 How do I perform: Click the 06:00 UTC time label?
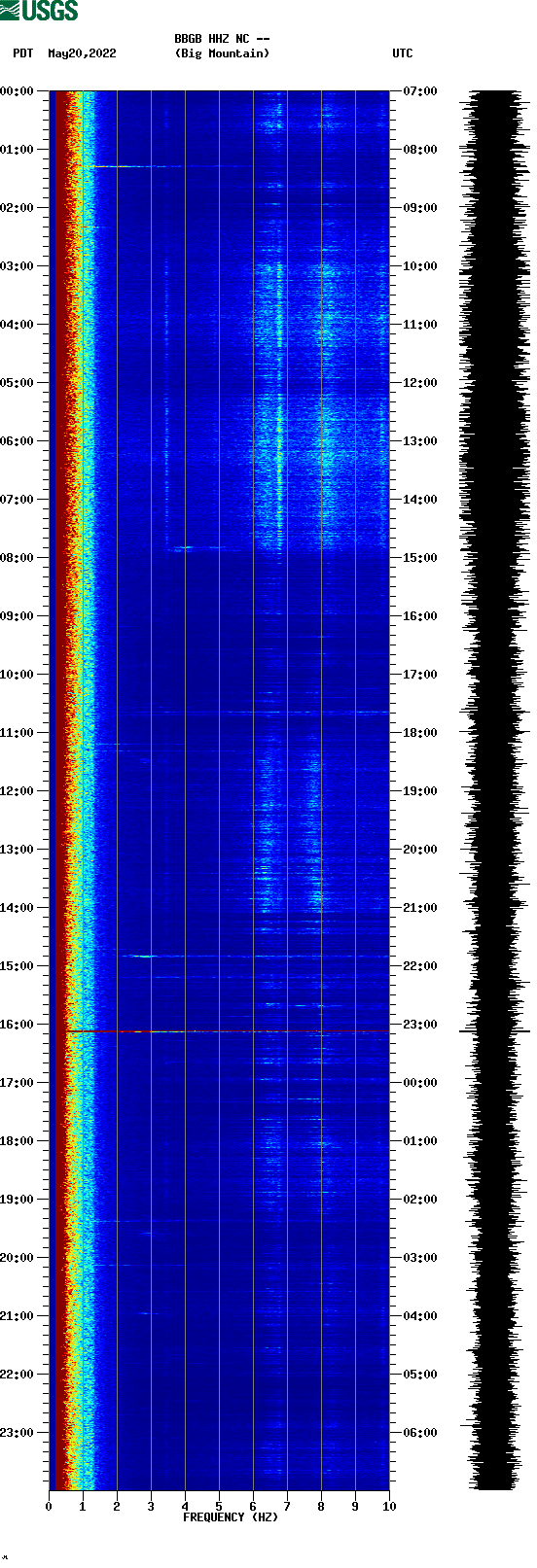420,1433
